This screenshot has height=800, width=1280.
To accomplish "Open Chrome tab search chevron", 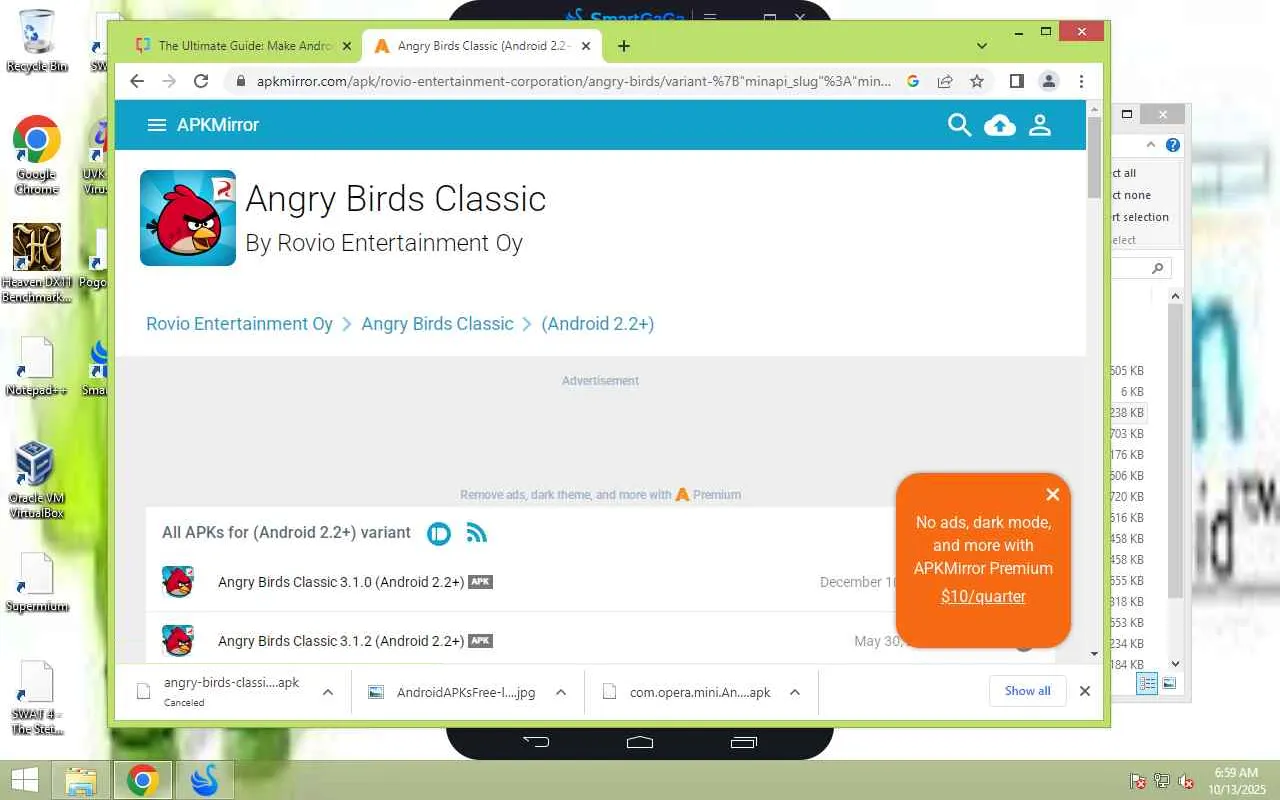I will point(982,46).
